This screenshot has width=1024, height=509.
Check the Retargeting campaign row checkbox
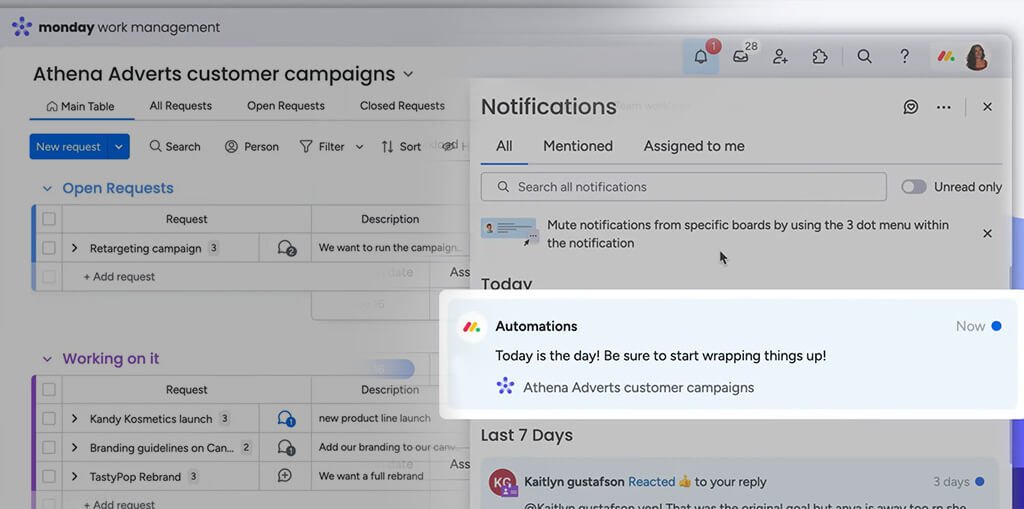coord(49,248)
